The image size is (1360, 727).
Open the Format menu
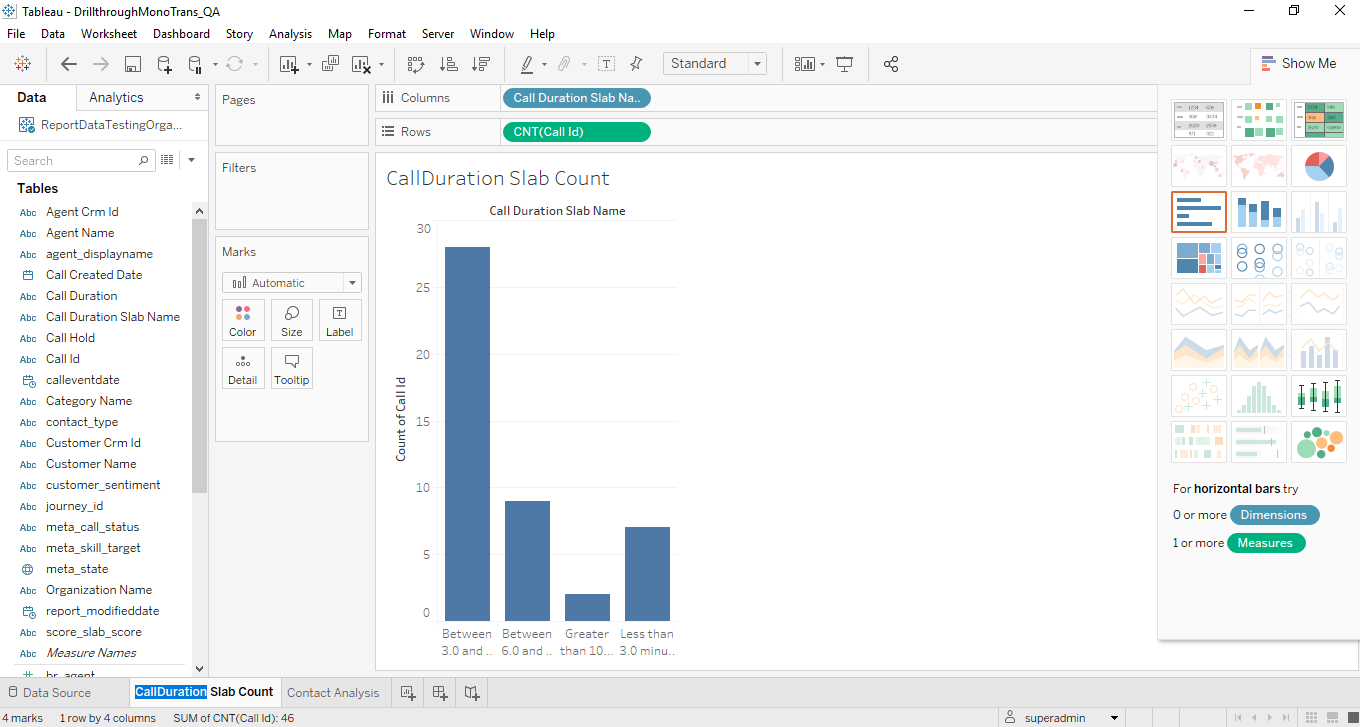(x=387, y=34)
